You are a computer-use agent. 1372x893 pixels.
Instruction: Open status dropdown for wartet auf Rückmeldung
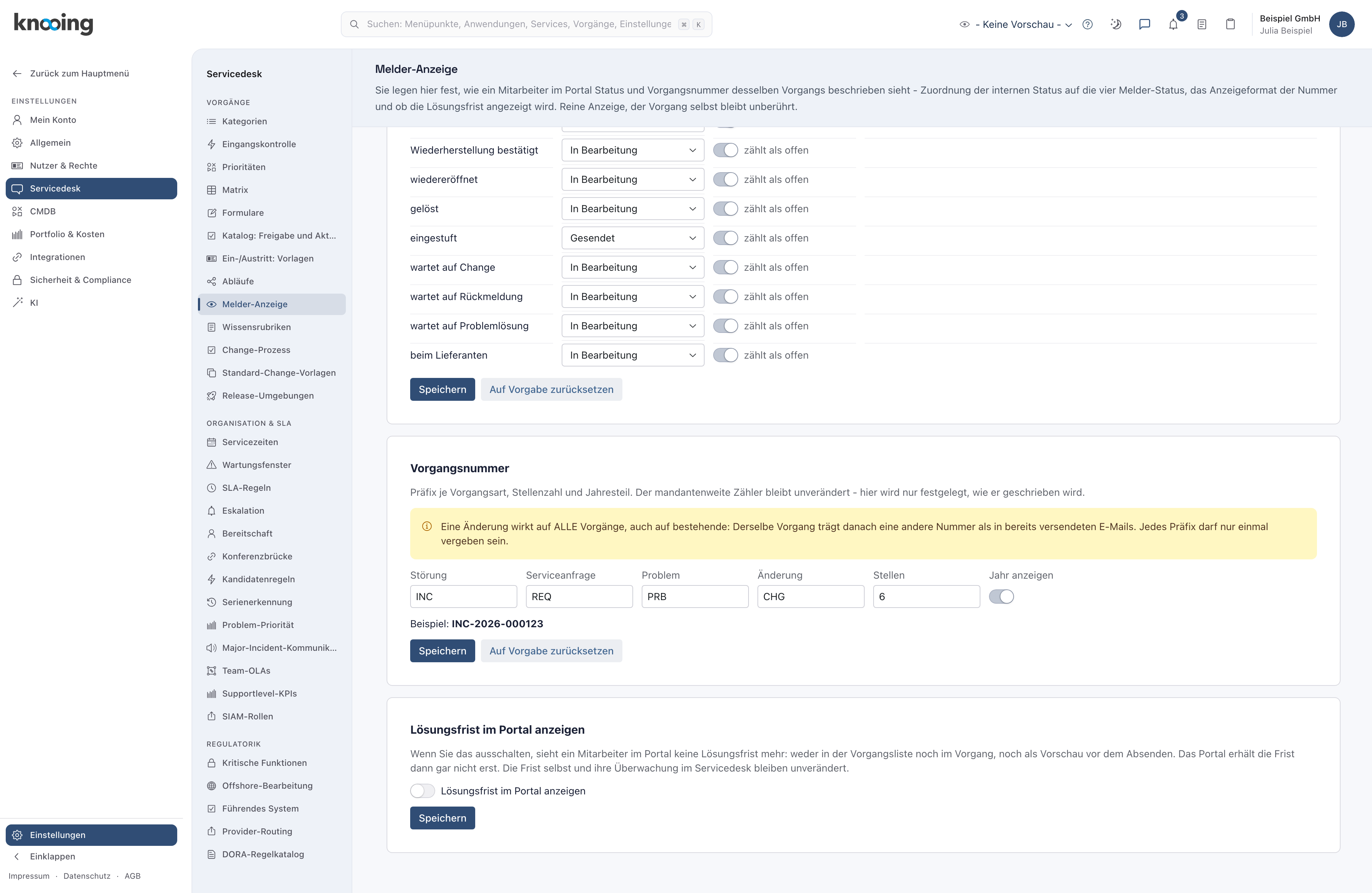coord(632,297)
